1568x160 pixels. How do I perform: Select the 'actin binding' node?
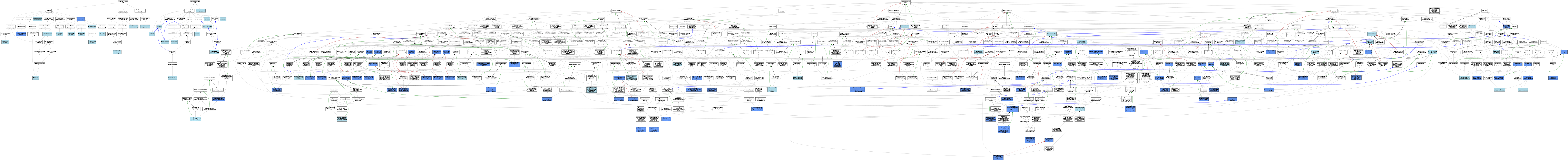(x=102, y=34)
